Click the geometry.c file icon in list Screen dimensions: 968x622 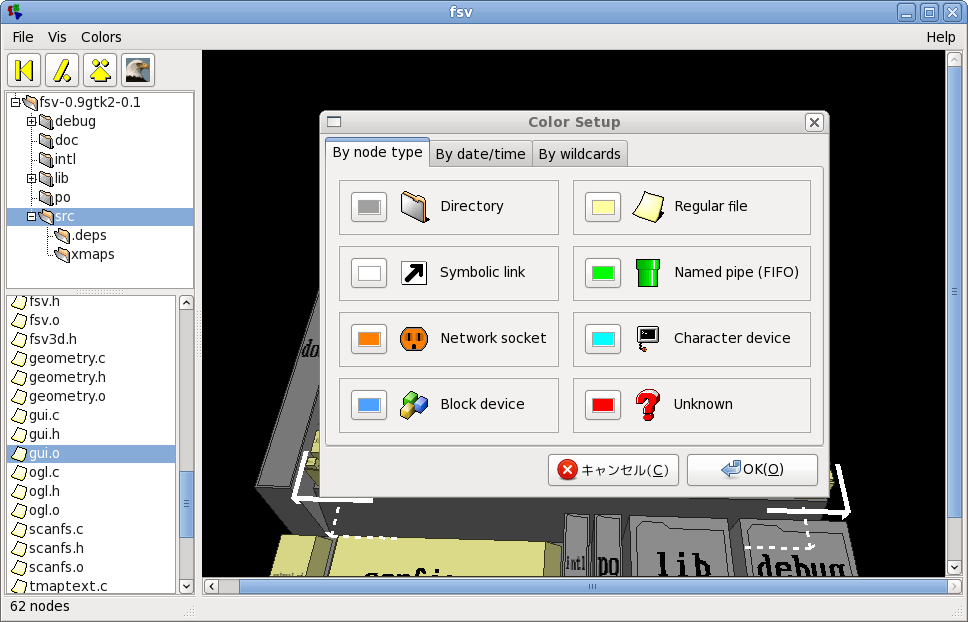[18, 359]
